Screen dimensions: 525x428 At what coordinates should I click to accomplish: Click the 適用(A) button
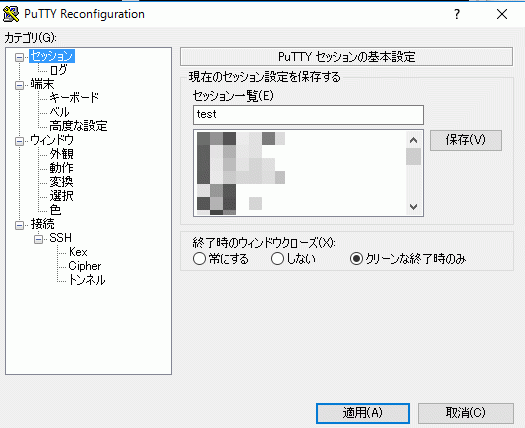[x=363, y=413]
